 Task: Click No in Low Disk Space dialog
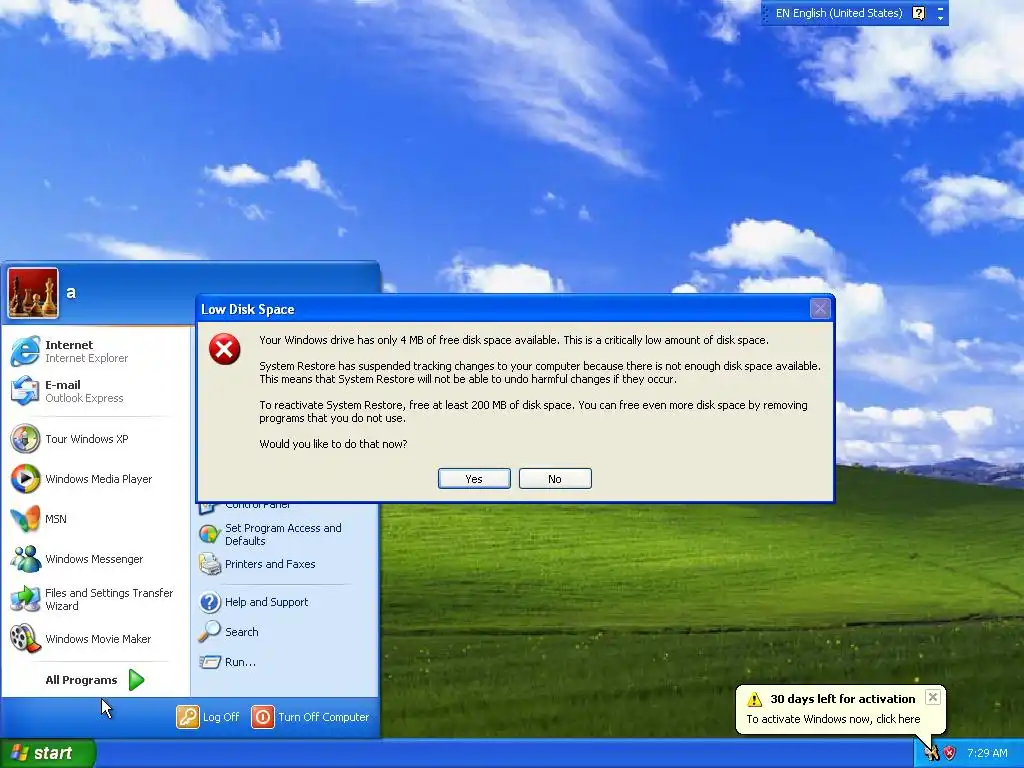555,479
